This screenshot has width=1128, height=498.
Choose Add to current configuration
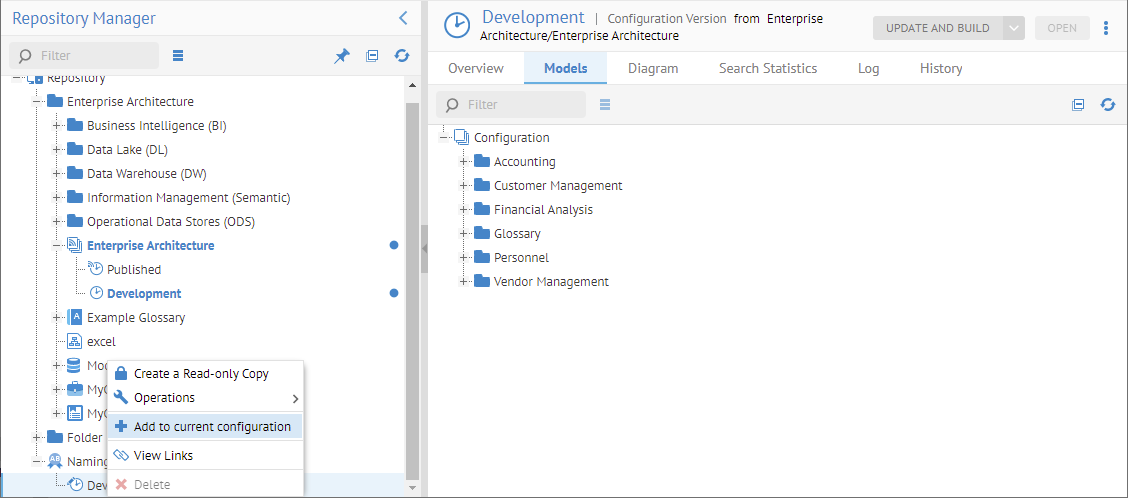212,427
